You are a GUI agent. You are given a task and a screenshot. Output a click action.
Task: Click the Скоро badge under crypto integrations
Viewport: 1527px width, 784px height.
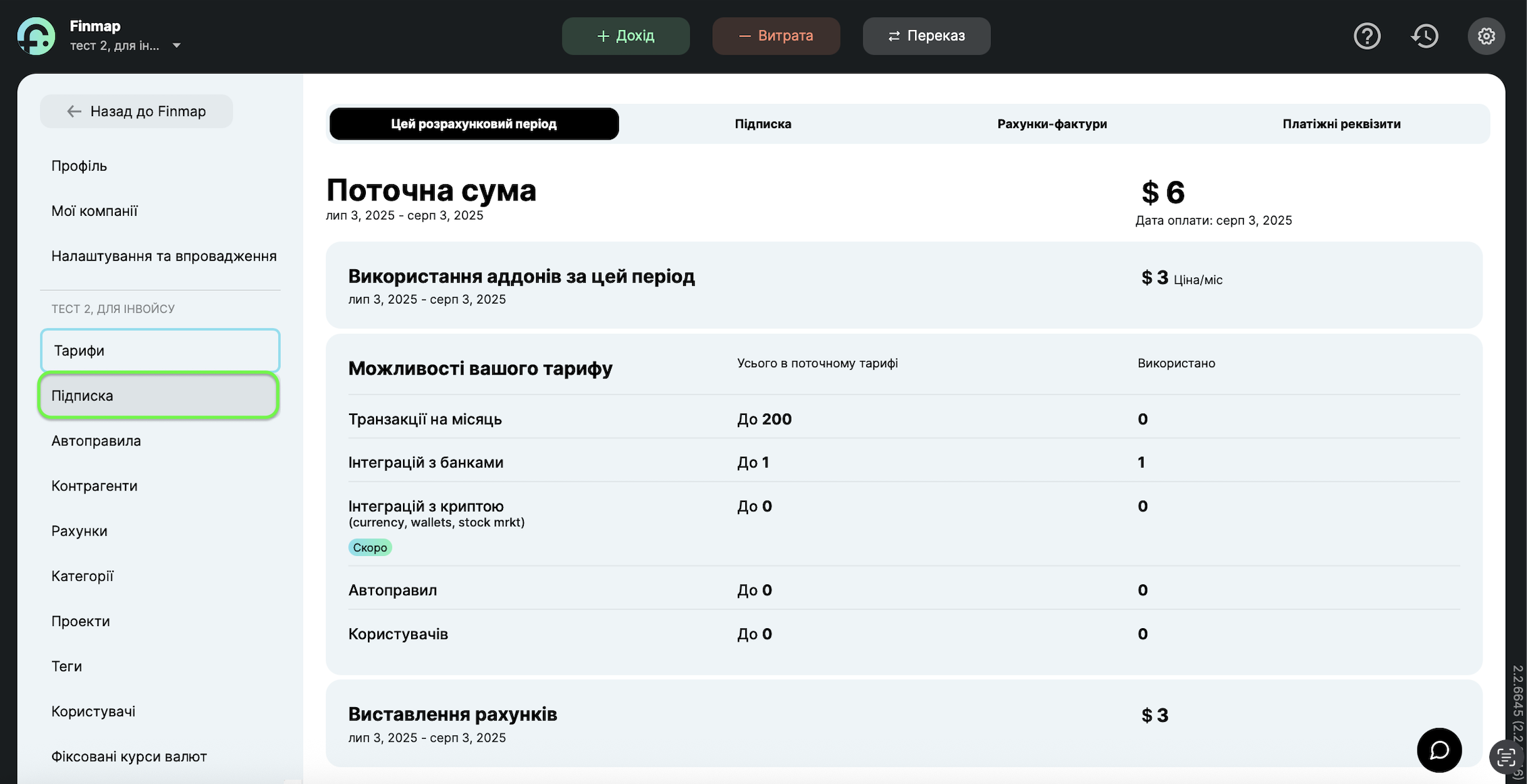click(x=370, y=547)
